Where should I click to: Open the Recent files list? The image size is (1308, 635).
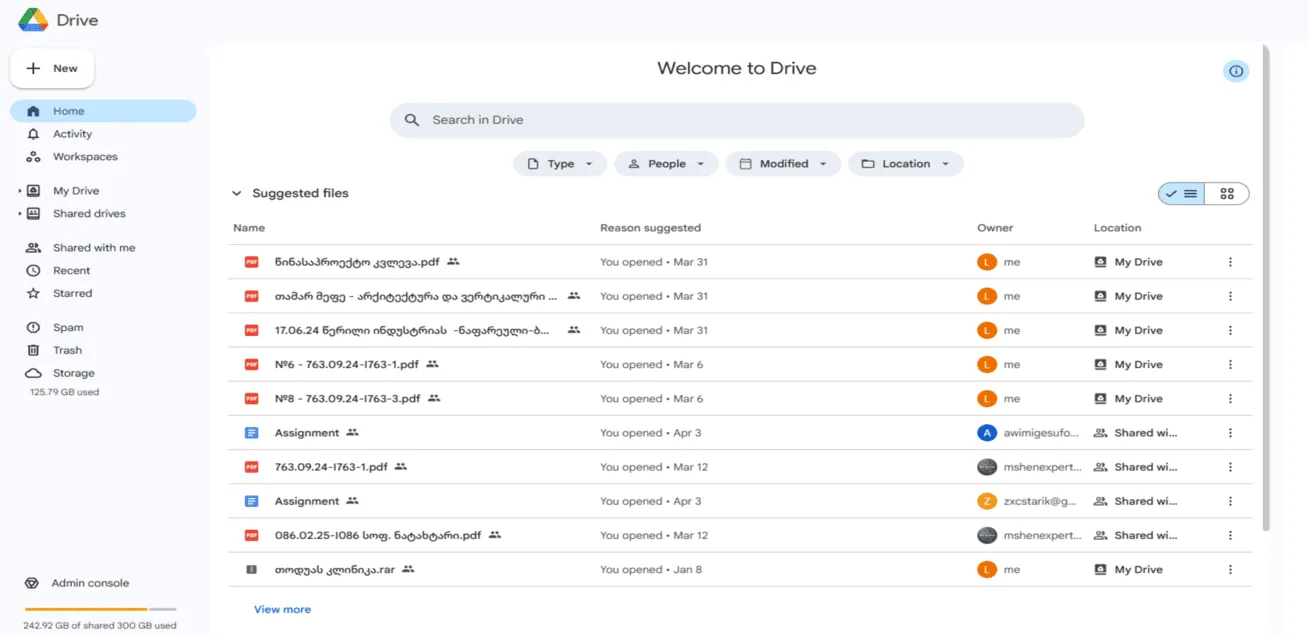tap(71, 271)
